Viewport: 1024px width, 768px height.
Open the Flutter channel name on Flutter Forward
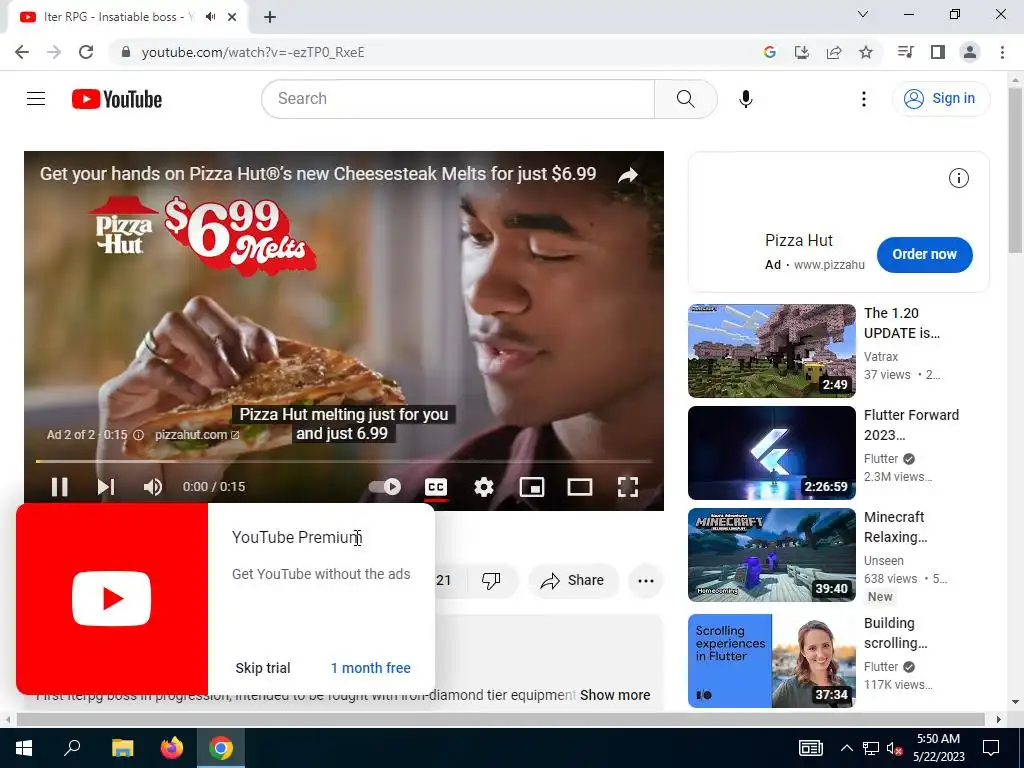880,458
